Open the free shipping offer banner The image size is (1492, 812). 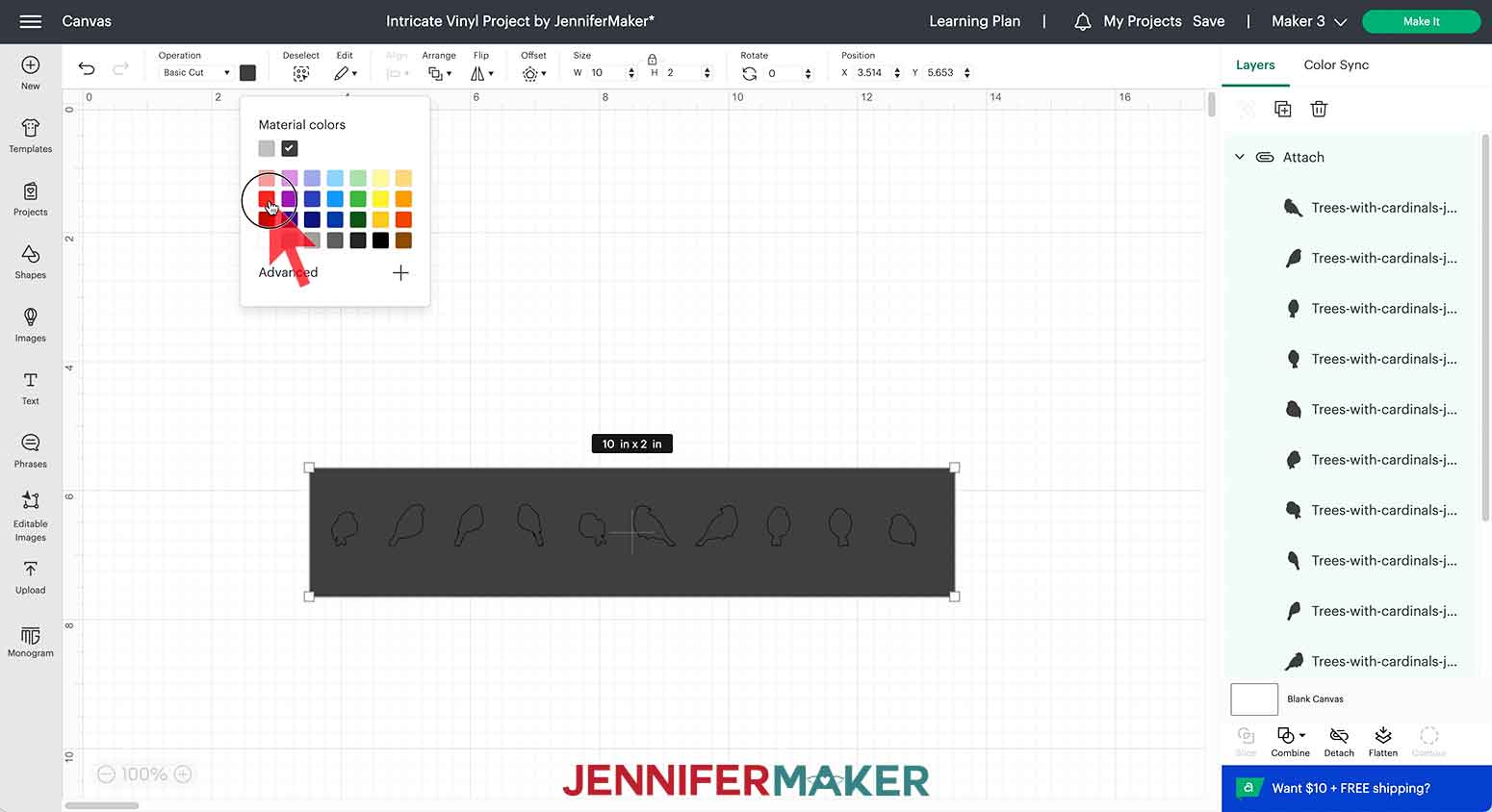coord(1356,789)
